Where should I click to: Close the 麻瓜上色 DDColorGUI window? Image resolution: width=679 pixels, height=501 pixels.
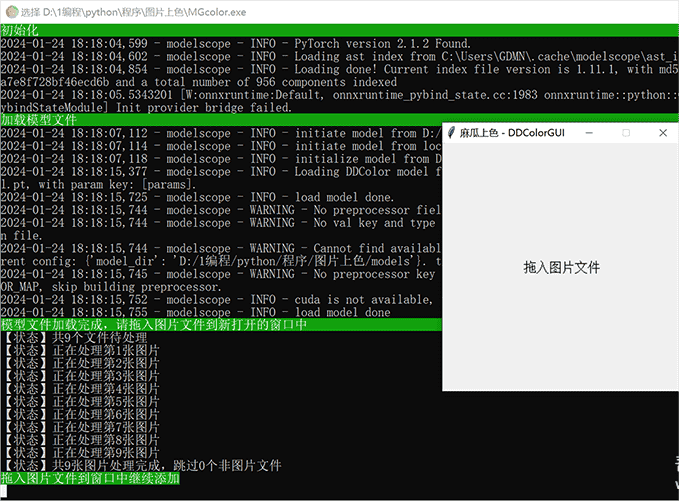click(x=662, y=133)
